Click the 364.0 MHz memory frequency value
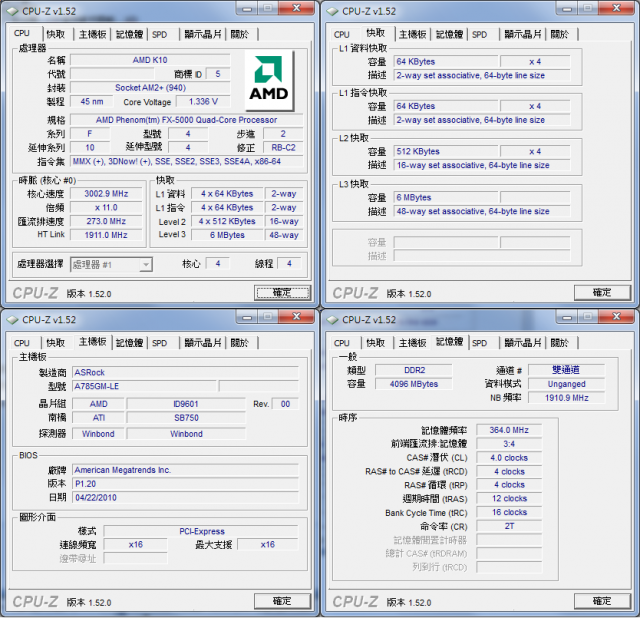 [509, 430]
